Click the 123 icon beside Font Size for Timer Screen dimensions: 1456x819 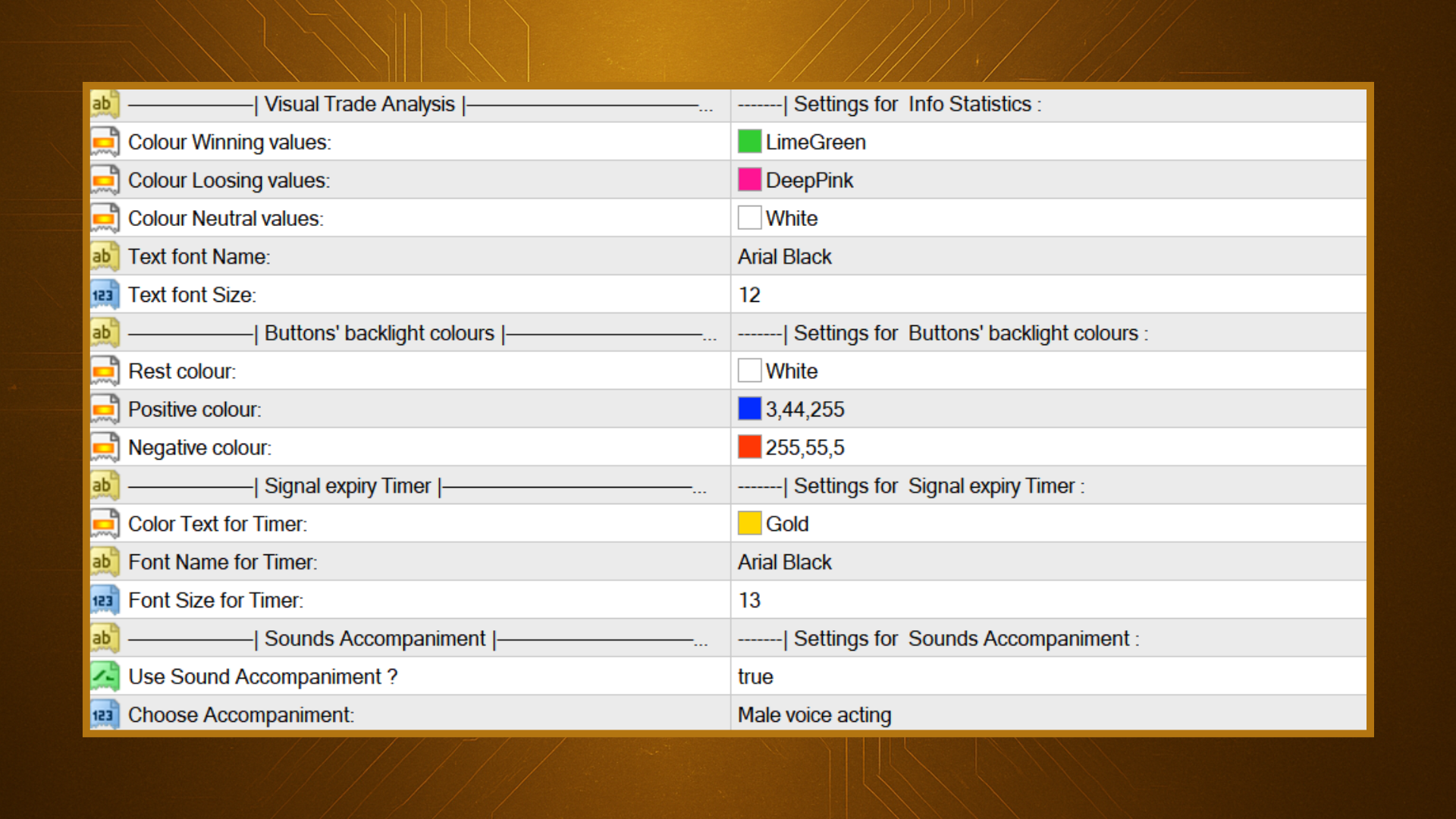(x=105, y=601)
